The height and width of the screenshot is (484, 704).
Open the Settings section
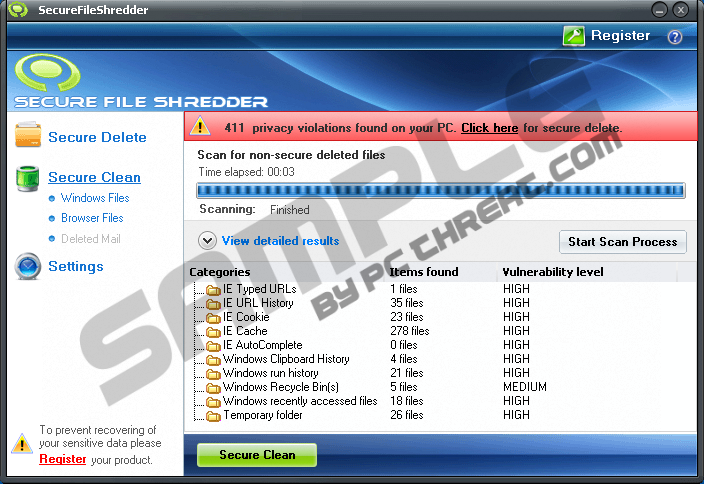(76, 266)
